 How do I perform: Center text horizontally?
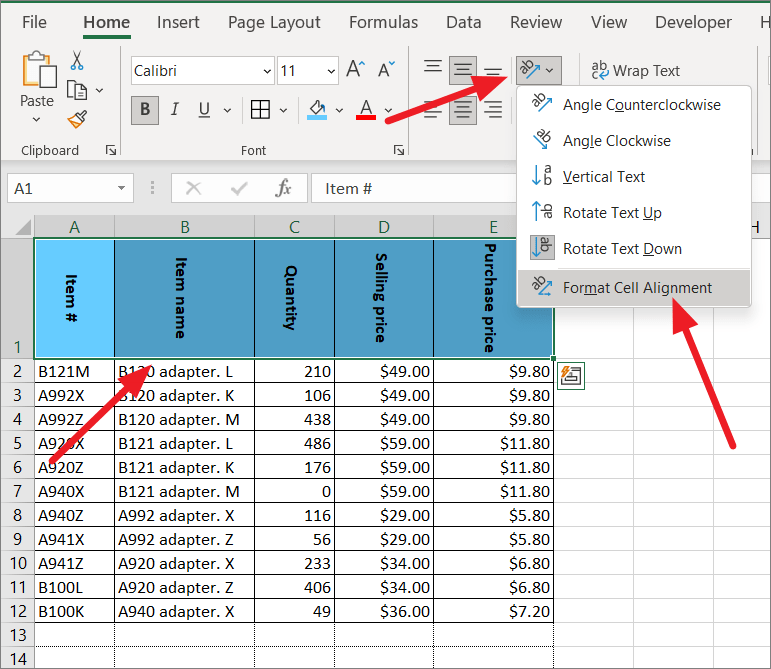coord(463,110)
